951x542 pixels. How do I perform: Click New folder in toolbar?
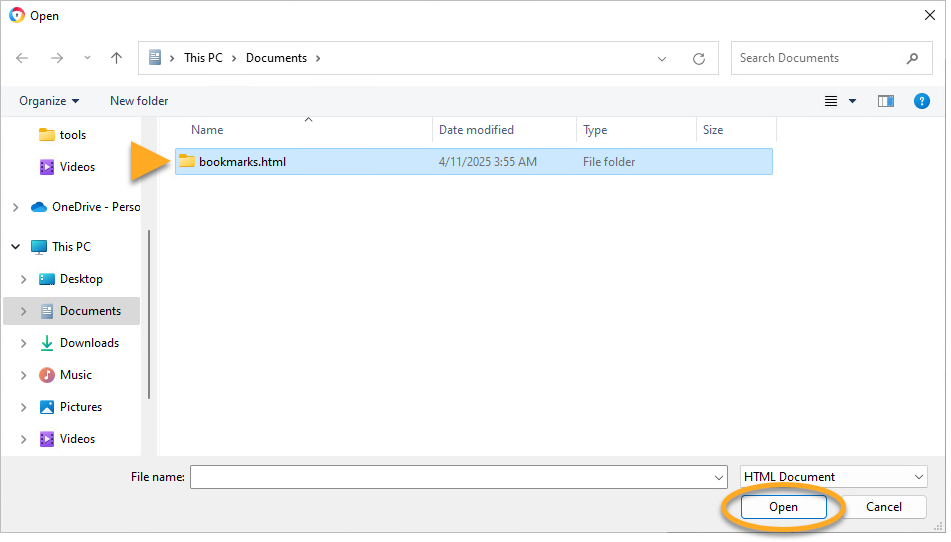pyautogui.click(x=139, y=101)
